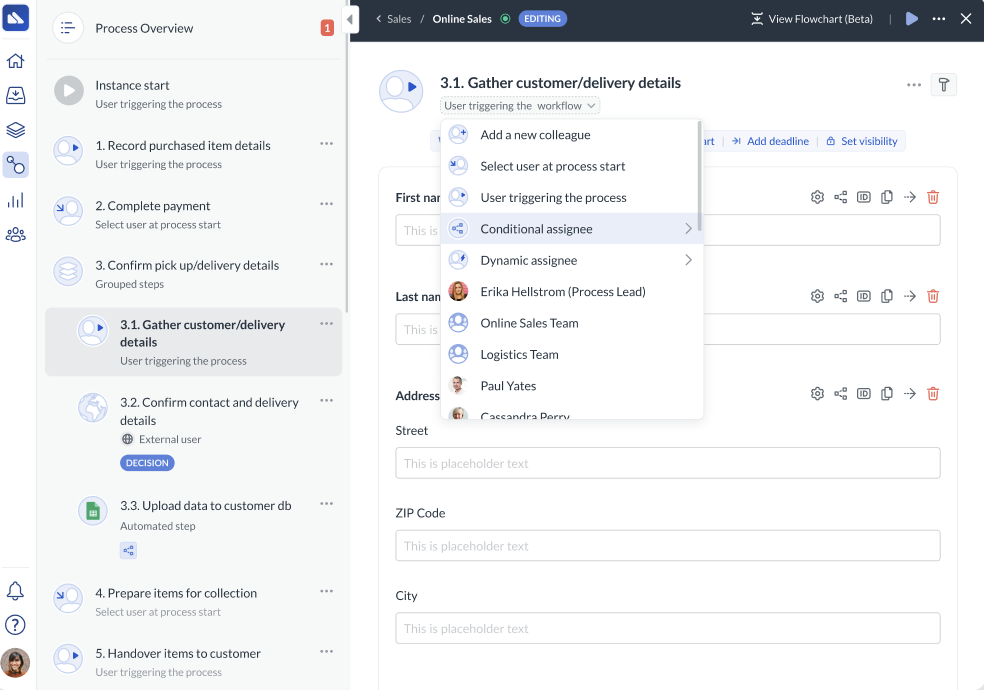Click the DECISION badge on step 3.2
984x690 pixels.
coord(147,463)
